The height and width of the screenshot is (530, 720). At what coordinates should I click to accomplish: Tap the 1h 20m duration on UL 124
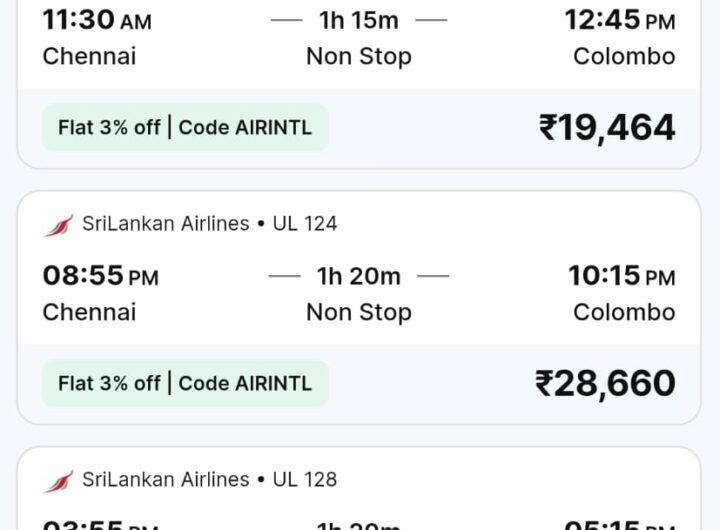[359, 275]
